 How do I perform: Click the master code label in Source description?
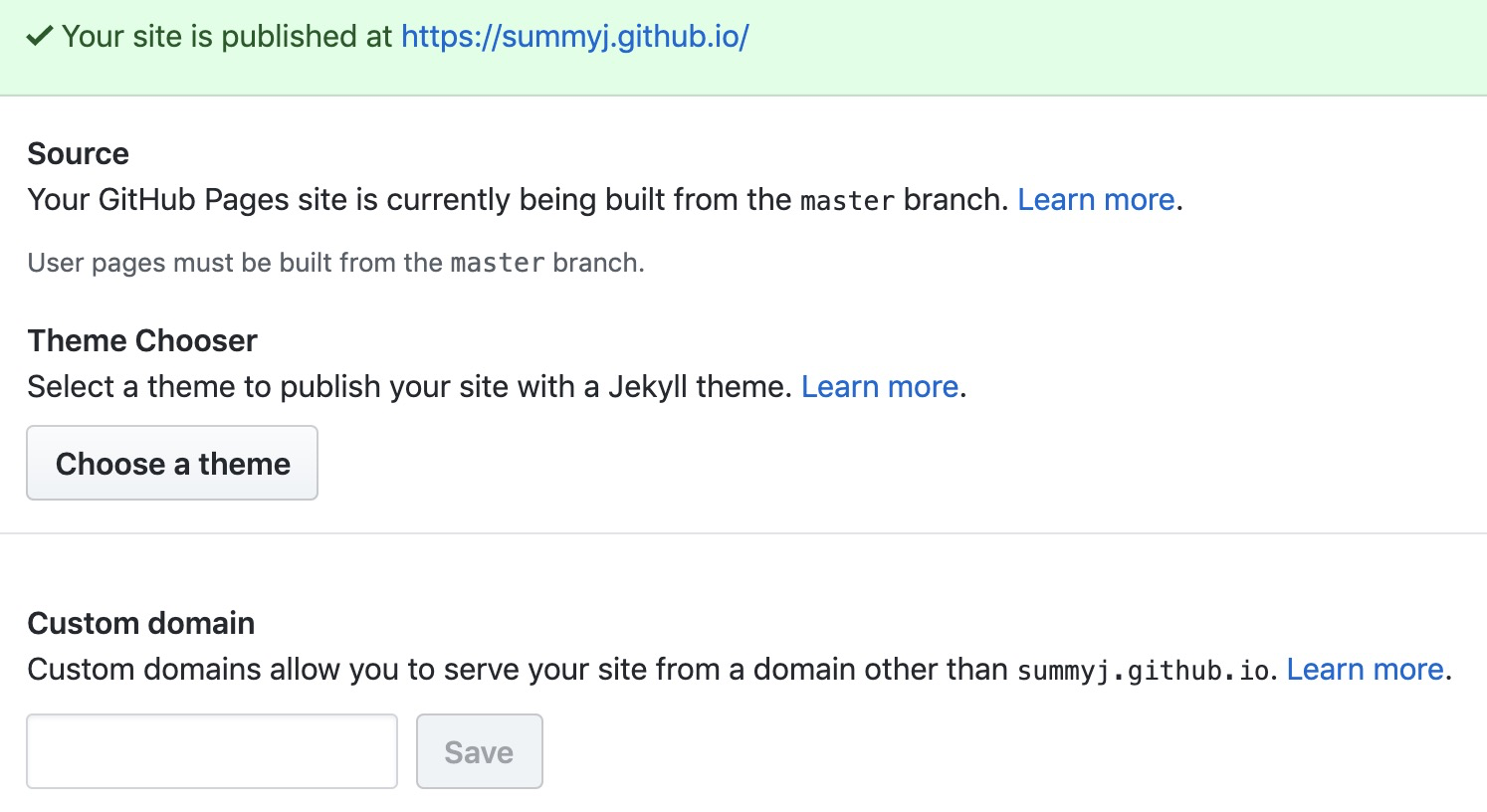[847, 201]
